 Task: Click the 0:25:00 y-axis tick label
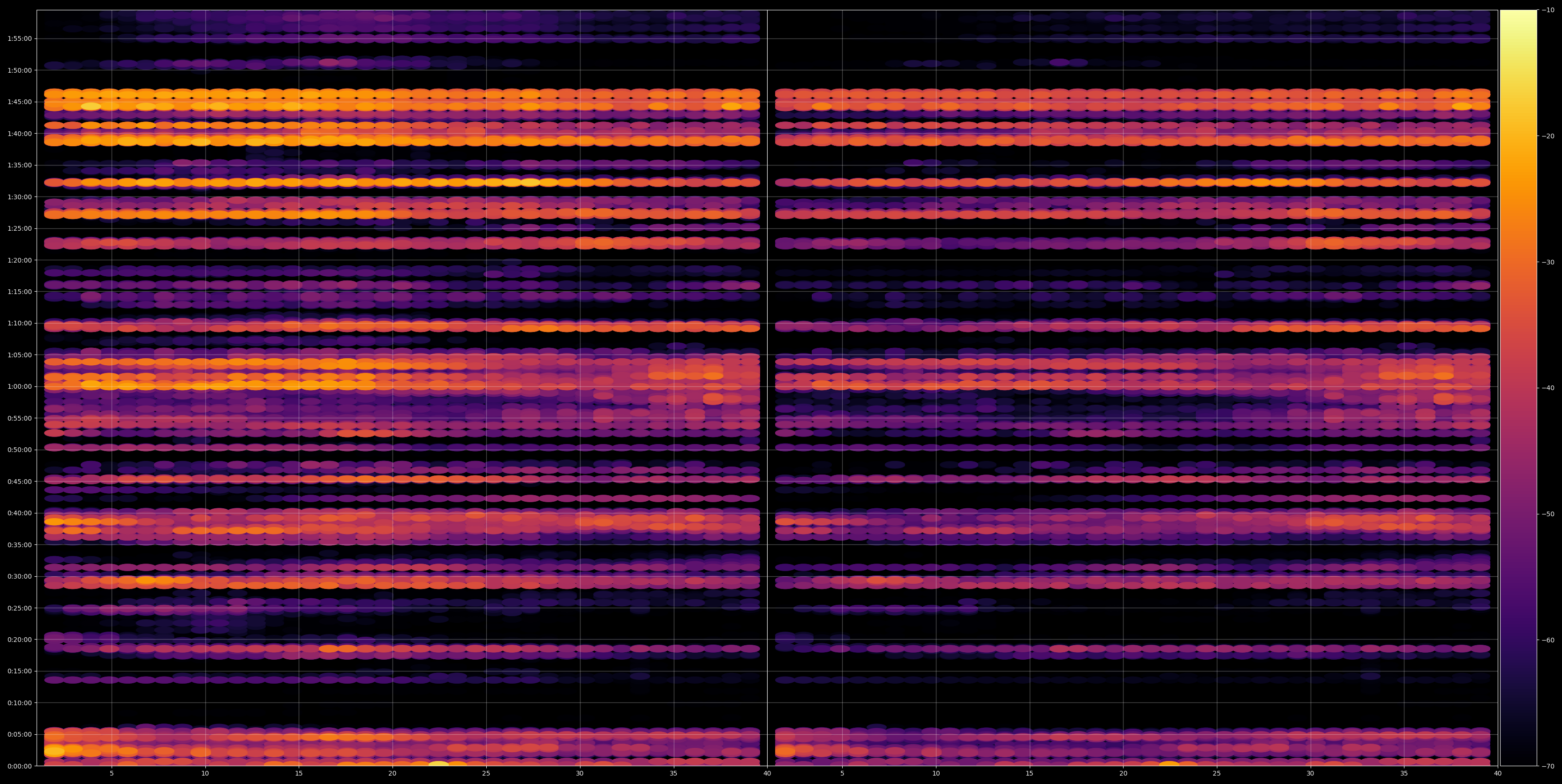19,608
